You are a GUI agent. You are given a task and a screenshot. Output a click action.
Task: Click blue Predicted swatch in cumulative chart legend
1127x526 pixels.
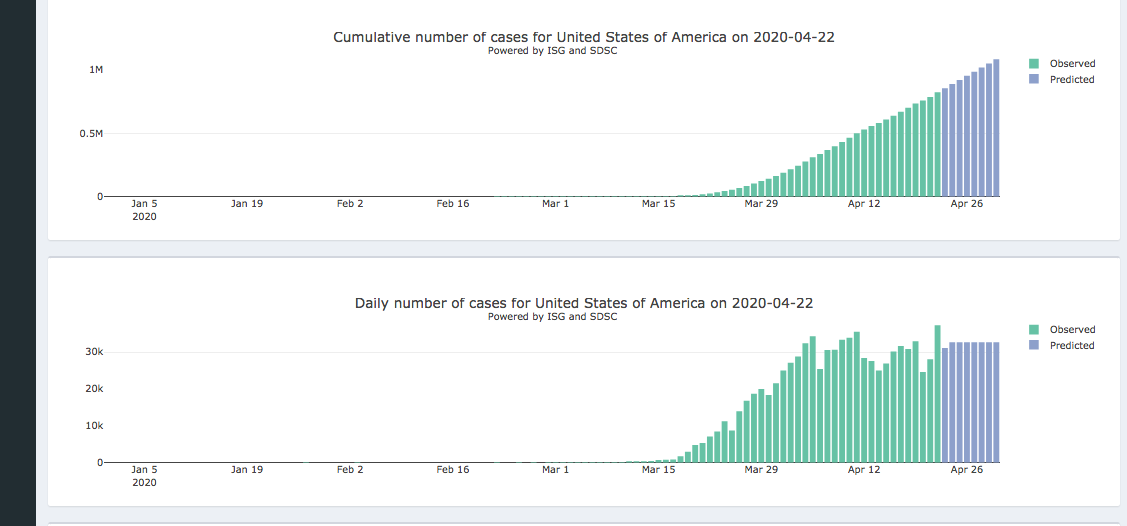(x=1034, y=80)
